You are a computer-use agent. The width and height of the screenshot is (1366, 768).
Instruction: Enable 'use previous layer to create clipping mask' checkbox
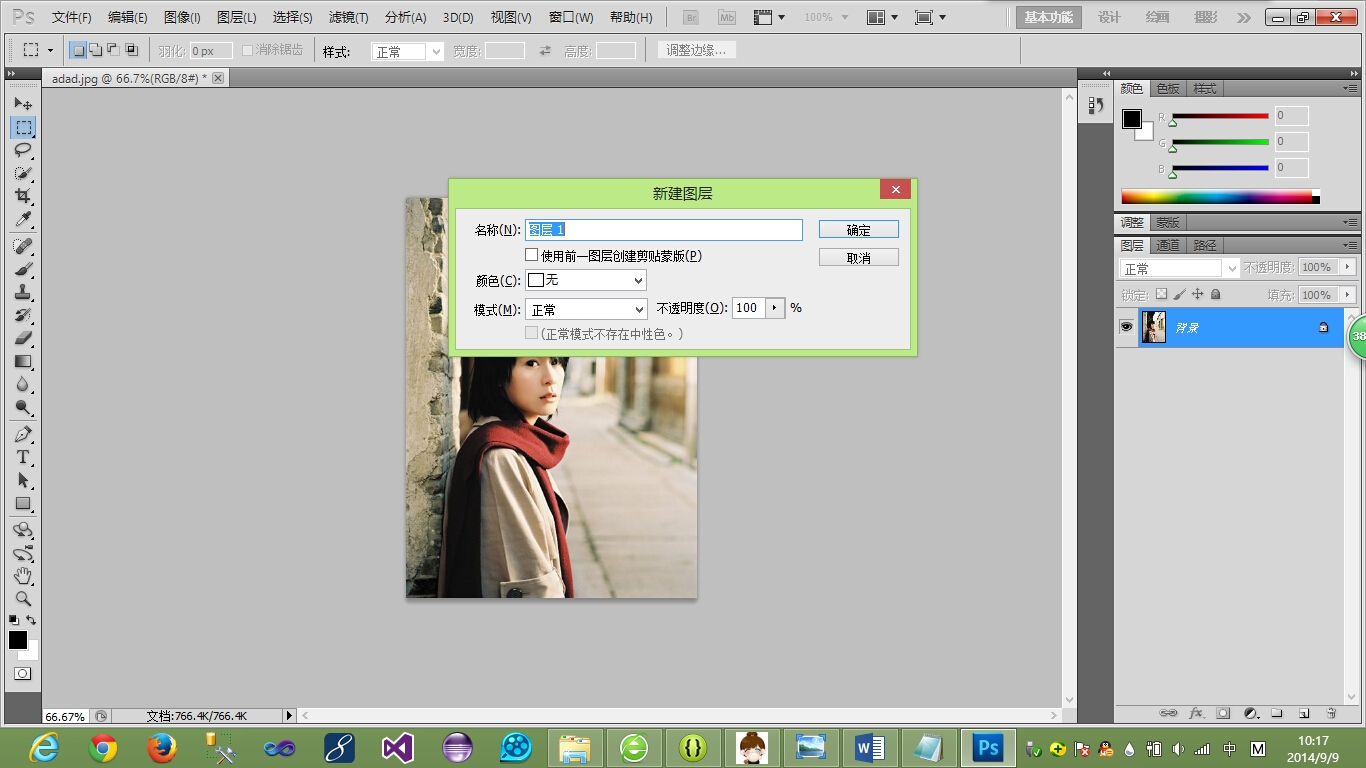pos(532,256)
